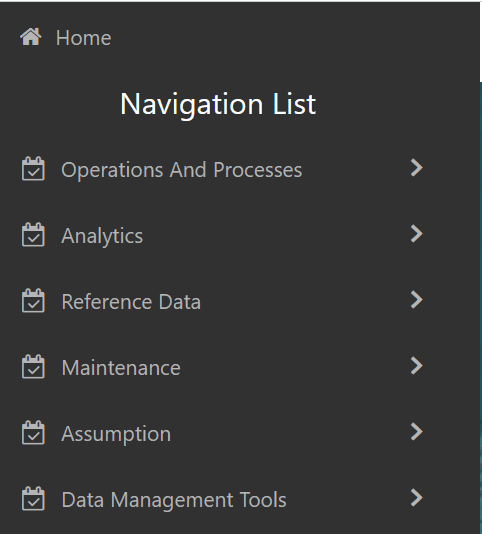Image resolution: width=482 pixels, height=534 pixels.
Task: Click calendar icon beside Analytics
Action: pyautogui.click(x=33, y=234)
